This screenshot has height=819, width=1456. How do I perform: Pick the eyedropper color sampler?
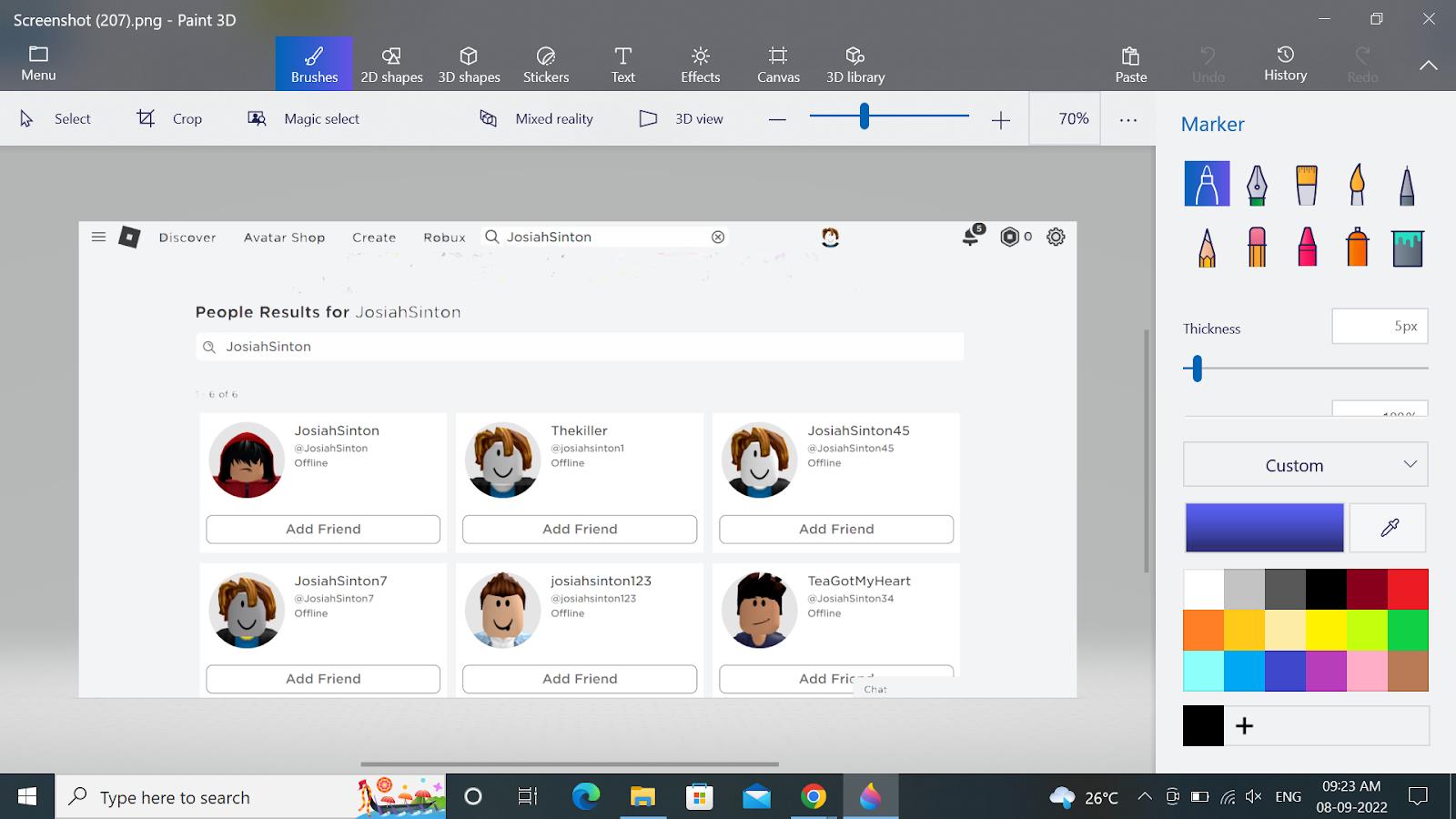(1389, 528)
